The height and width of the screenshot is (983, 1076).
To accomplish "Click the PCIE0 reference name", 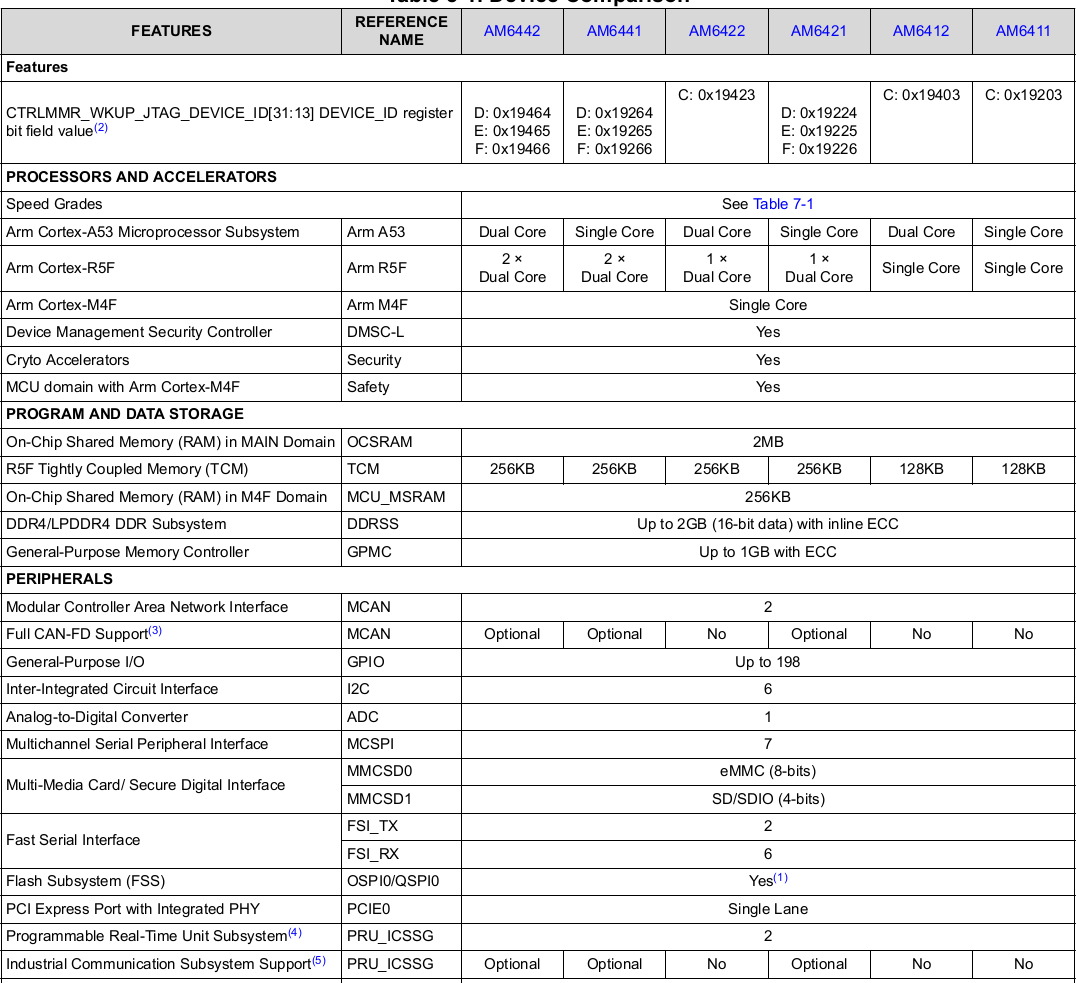I will tap(369, 909).
